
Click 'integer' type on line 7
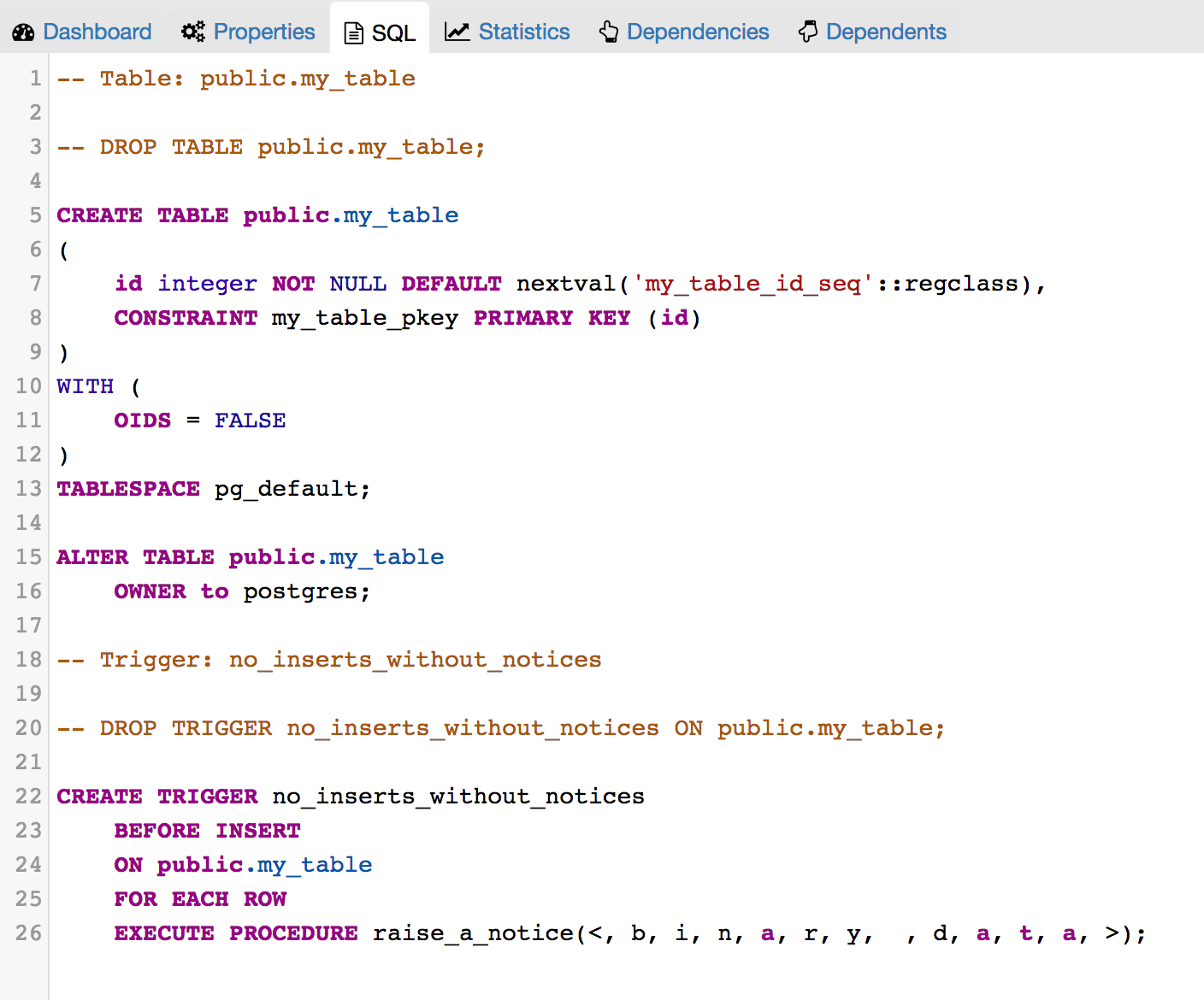[x=208, y=284]
